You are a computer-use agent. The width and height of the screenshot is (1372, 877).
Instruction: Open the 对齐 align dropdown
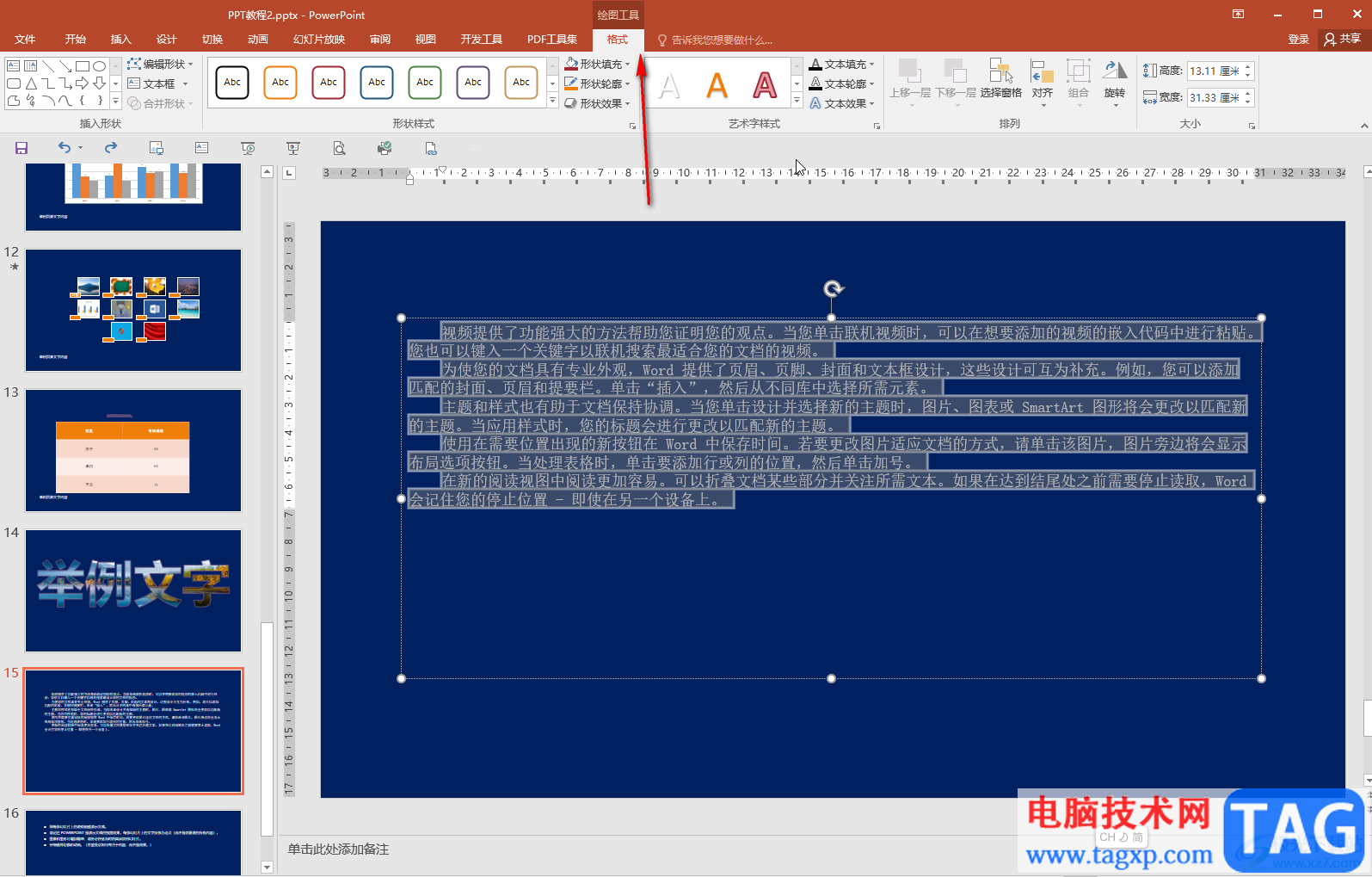[x=1043, y=83]
